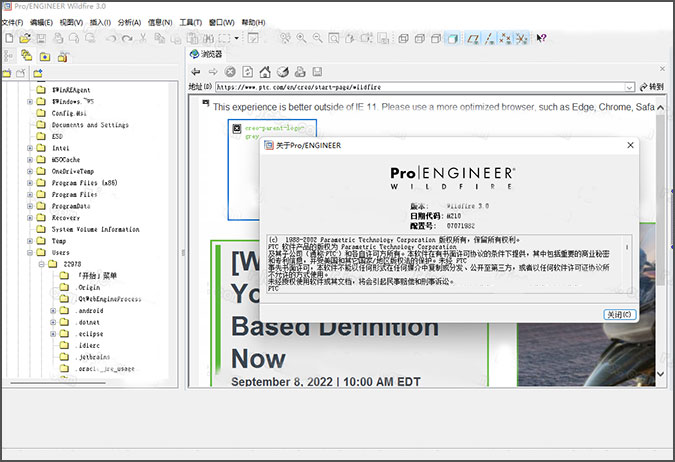Collapse the 22978 folder
The width and height of the screenshot is (675, 462).
pyautogui.click(x=41, y=264)
